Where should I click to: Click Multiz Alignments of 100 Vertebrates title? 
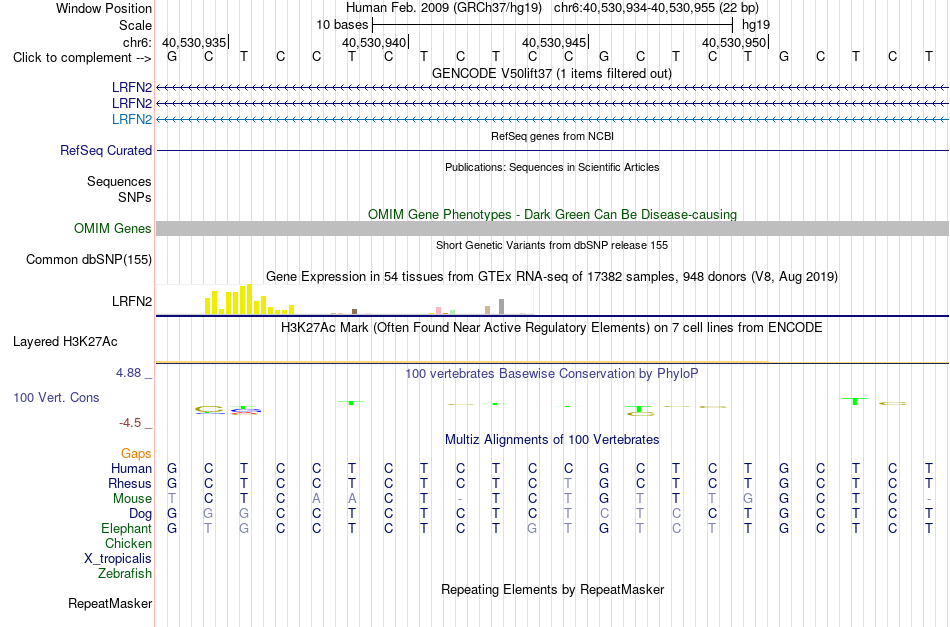pos(552,440)
